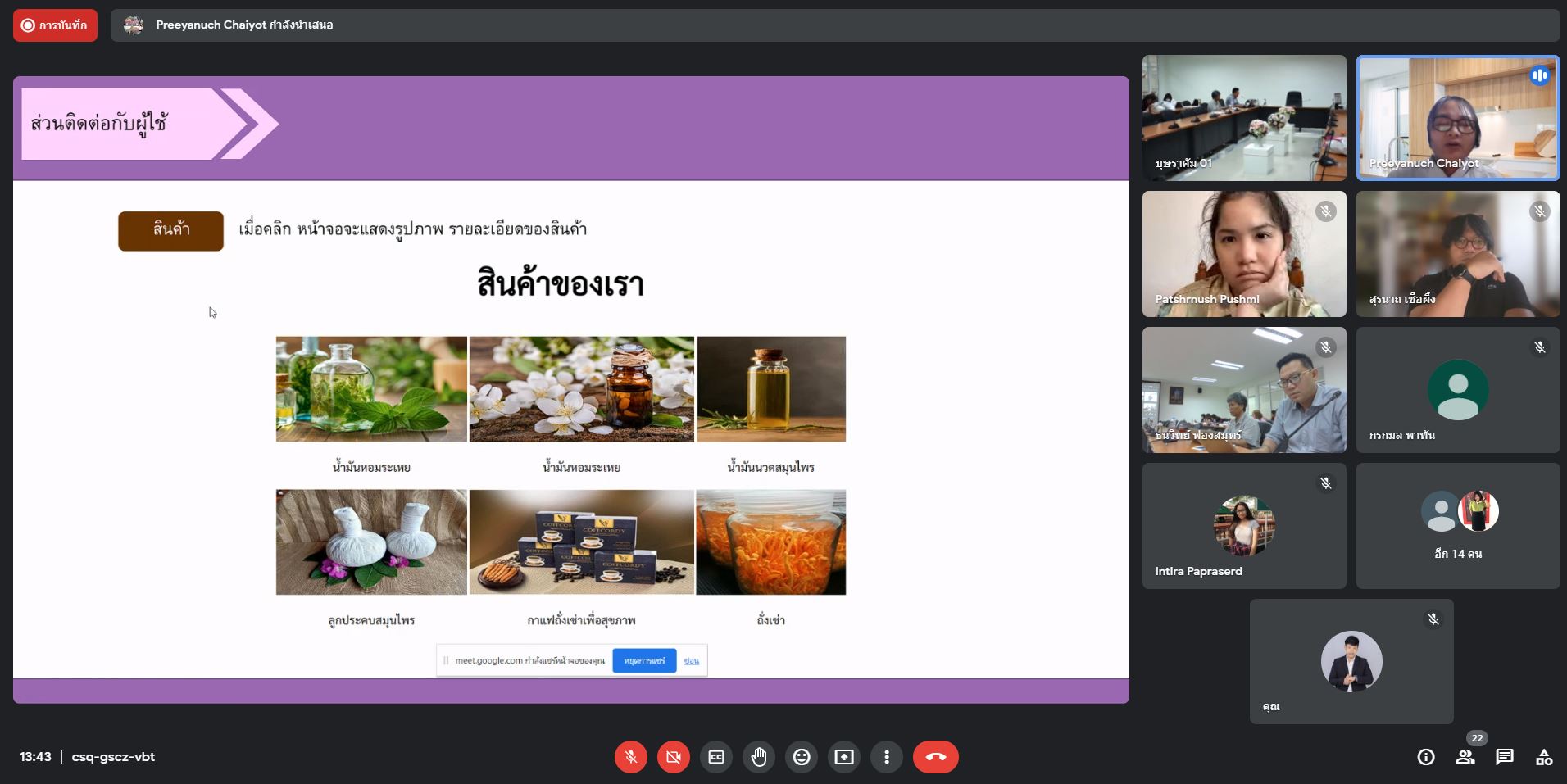Select Patshrnush Pushmi's video tile
The height and width of the screenshot is (784, 1567).
1243,254
